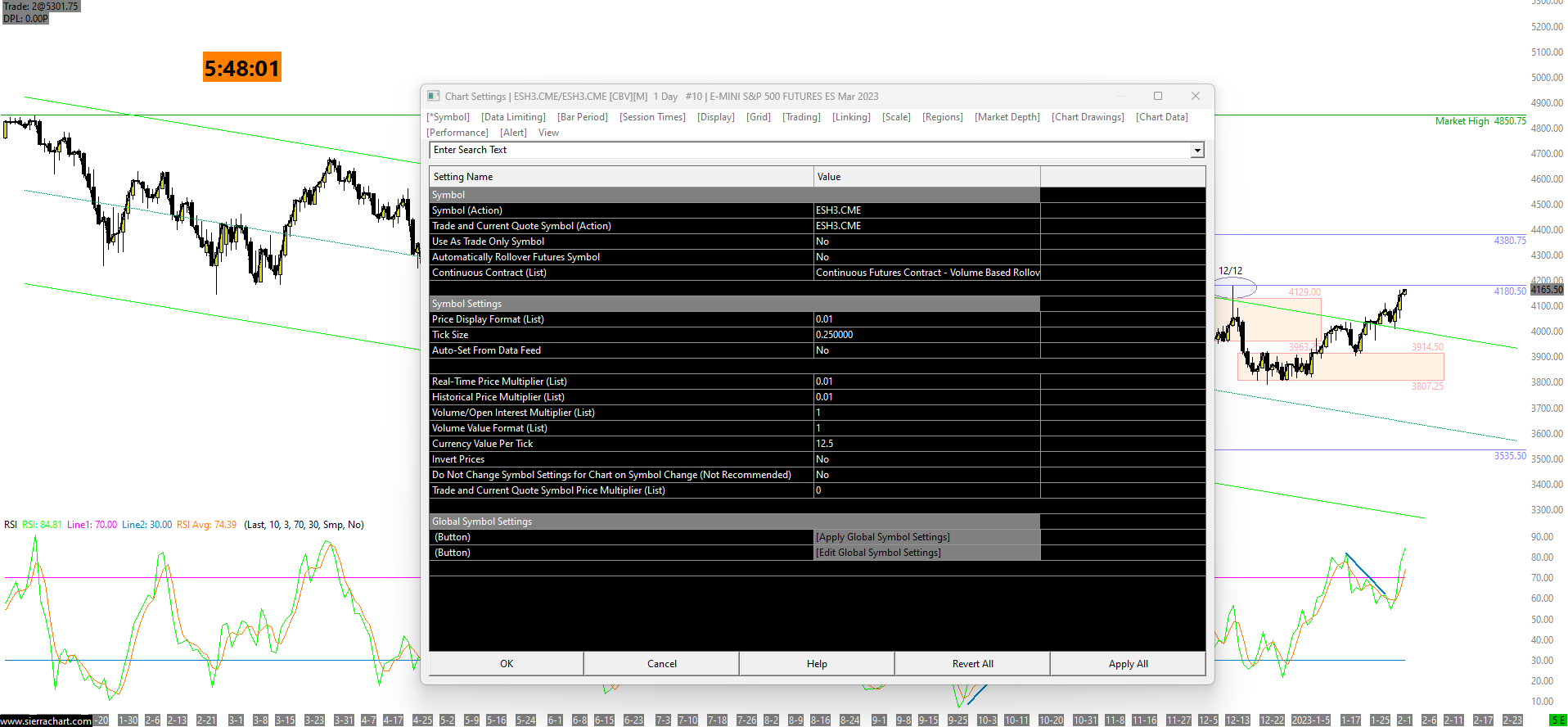This screenshot has width=1568, height=727.
Task: Open the Continuous Contract list value
Action: click(927, 273)
